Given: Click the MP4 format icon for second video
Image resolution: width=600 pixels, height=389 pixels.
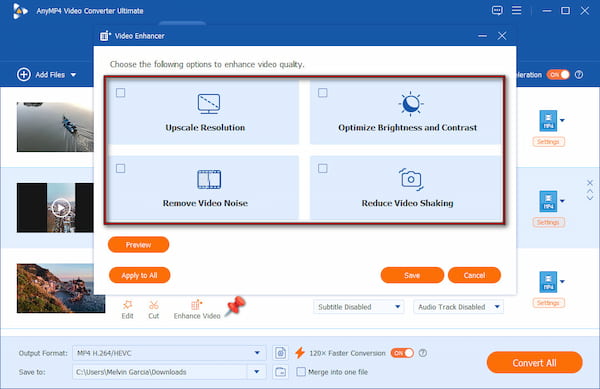Looking at the screenshot, I should [548, 201].
